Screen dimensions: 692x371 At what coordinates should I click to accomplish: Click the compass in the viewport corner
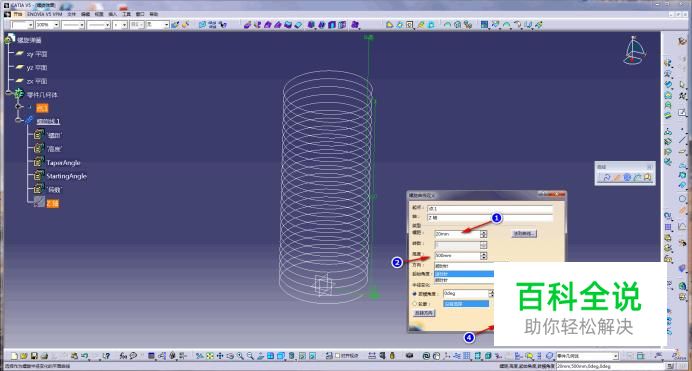point(635,50)
